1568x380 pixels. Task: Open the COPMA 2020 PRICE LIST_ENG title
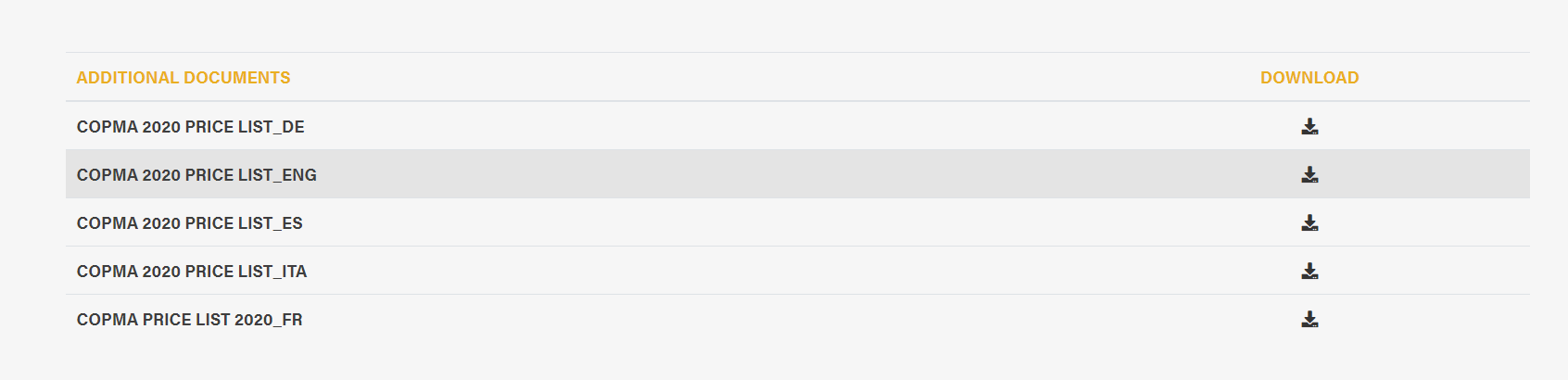tap(196, 175)
